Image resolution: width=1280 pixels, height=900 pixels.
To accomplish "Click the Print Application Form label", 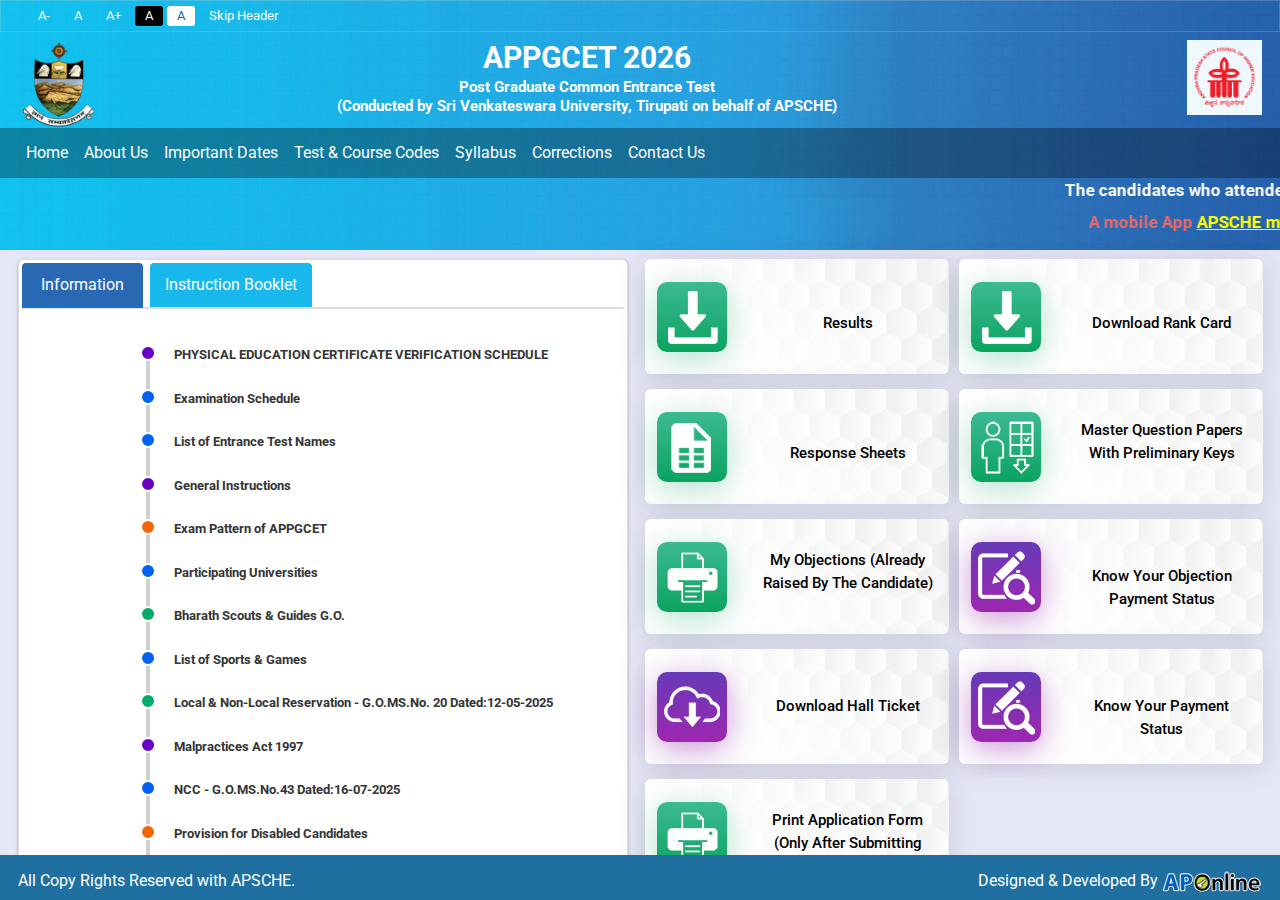I will click(848, 831).
